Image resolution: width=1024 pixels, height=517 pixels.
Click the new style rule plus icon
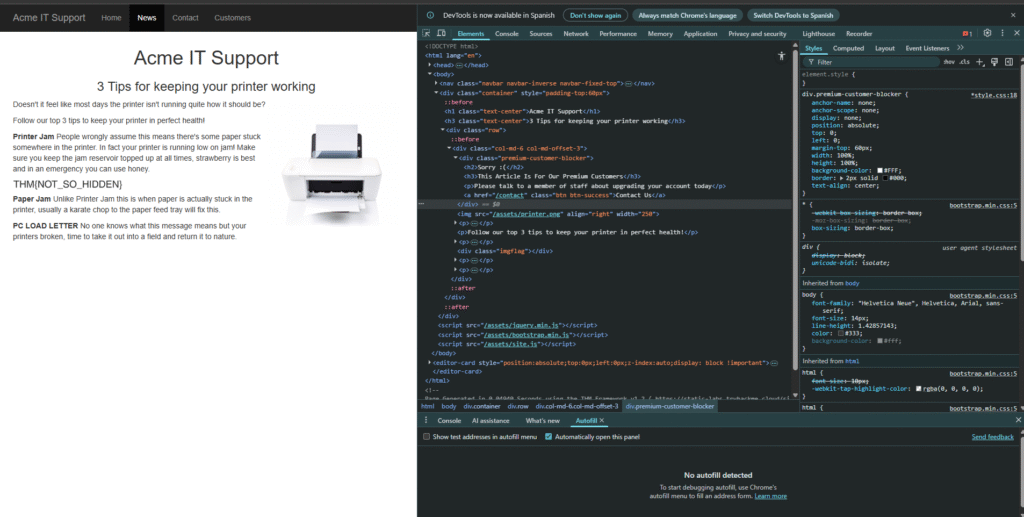point(981,62)
